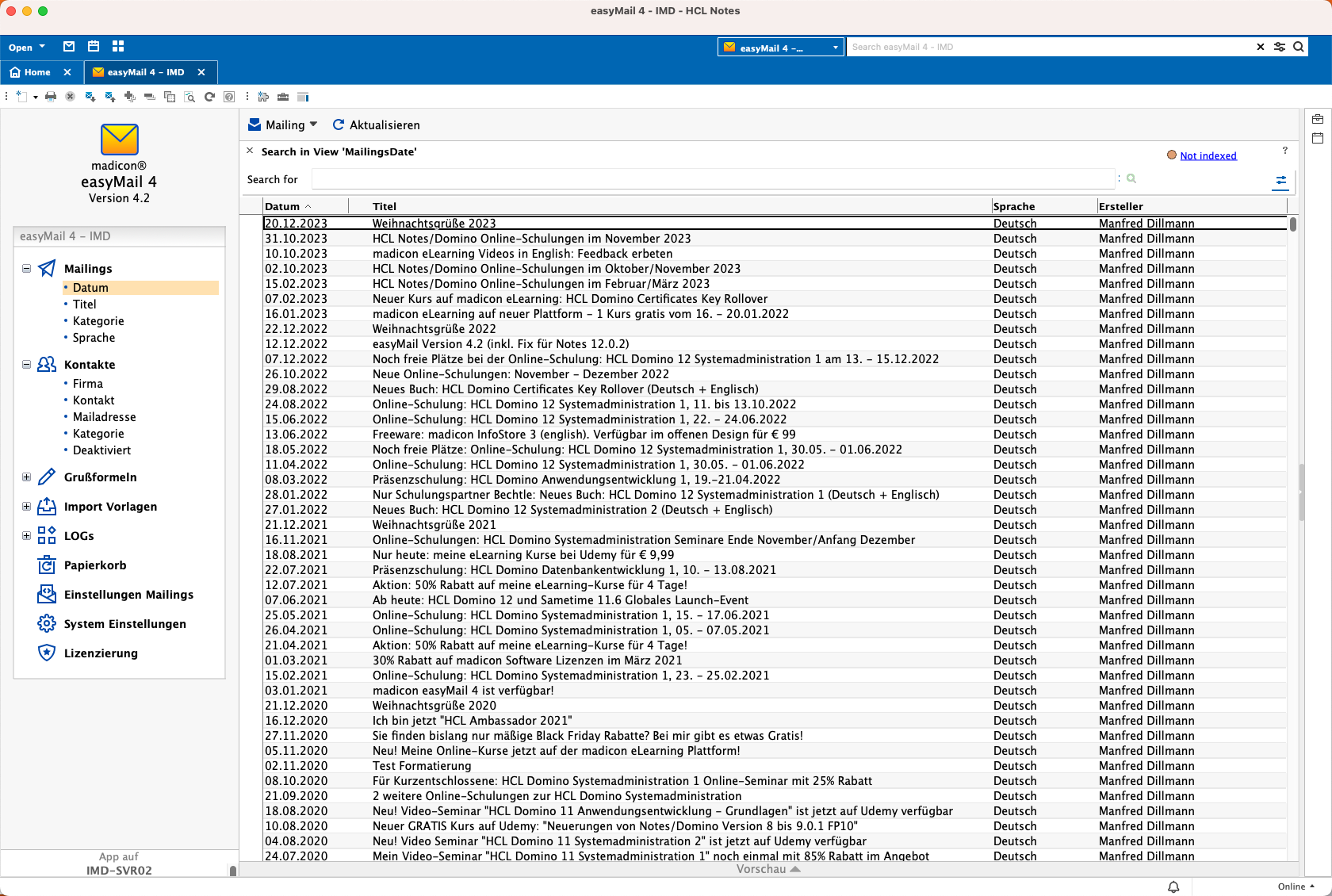The image size is (1332, 896).
Task: Select Mailadresse under Kontakte
Action: click(104, 417)
